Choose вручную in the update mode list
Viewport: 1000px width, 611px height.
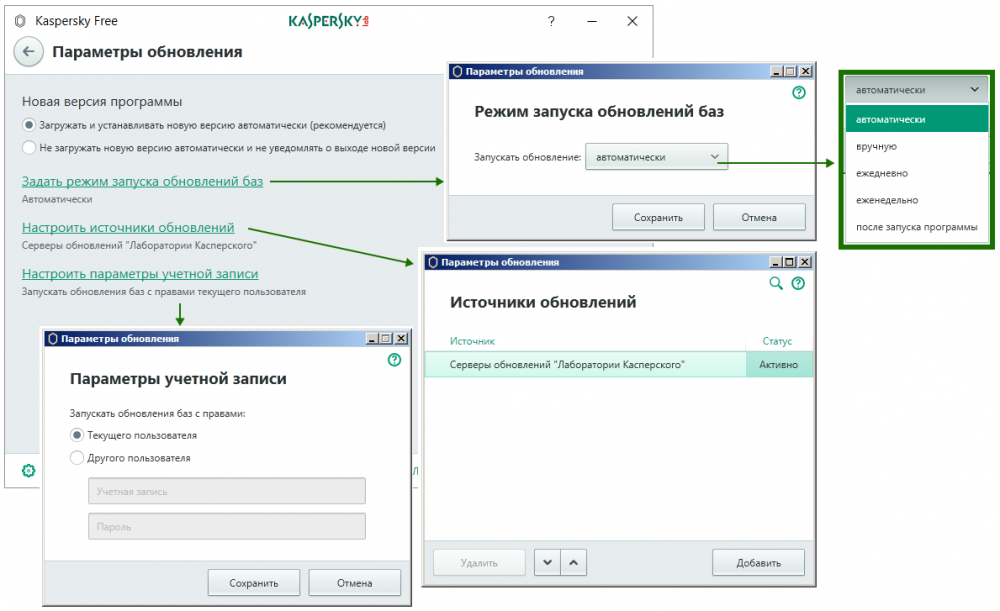pyautogui.click(x=878, y=145)
